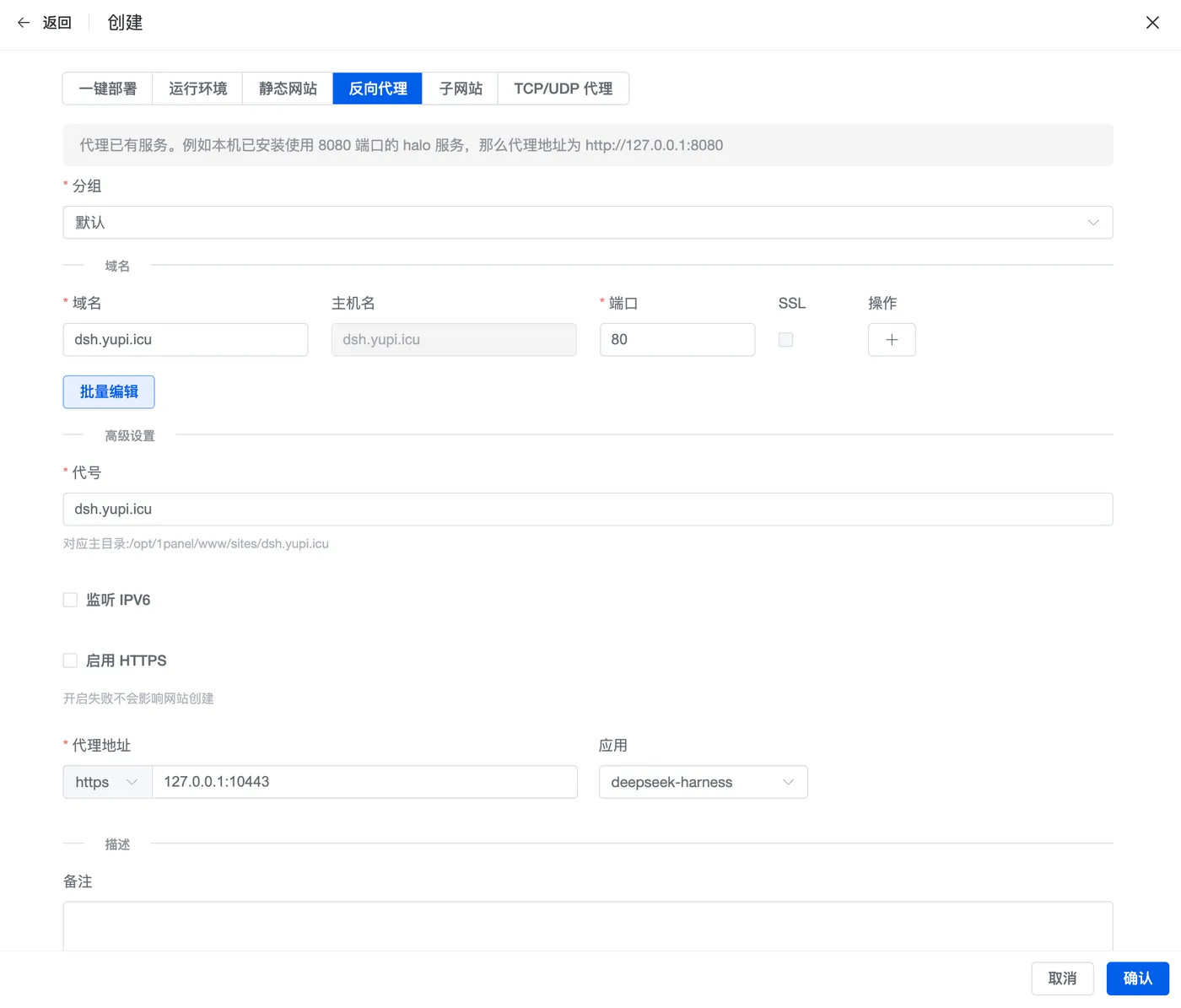Viewport: 1181px width, 1008px height.
Task: Open the TCP/UDP 代理 tab
Action: (564, 89)
